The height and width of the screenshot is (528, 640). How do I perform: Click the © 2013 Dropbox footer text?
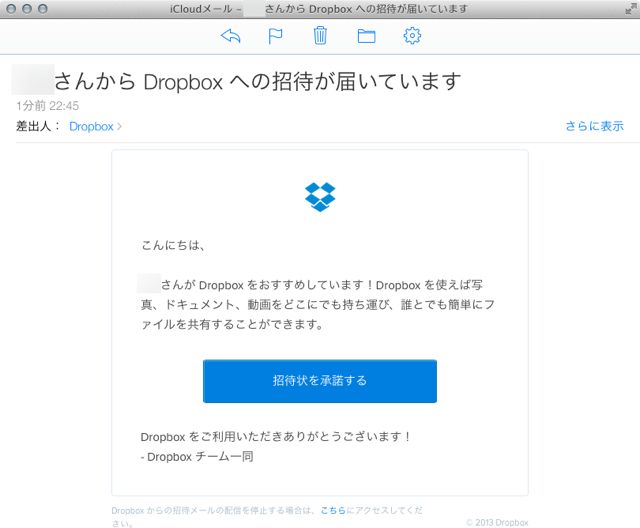tap(498, 522)
